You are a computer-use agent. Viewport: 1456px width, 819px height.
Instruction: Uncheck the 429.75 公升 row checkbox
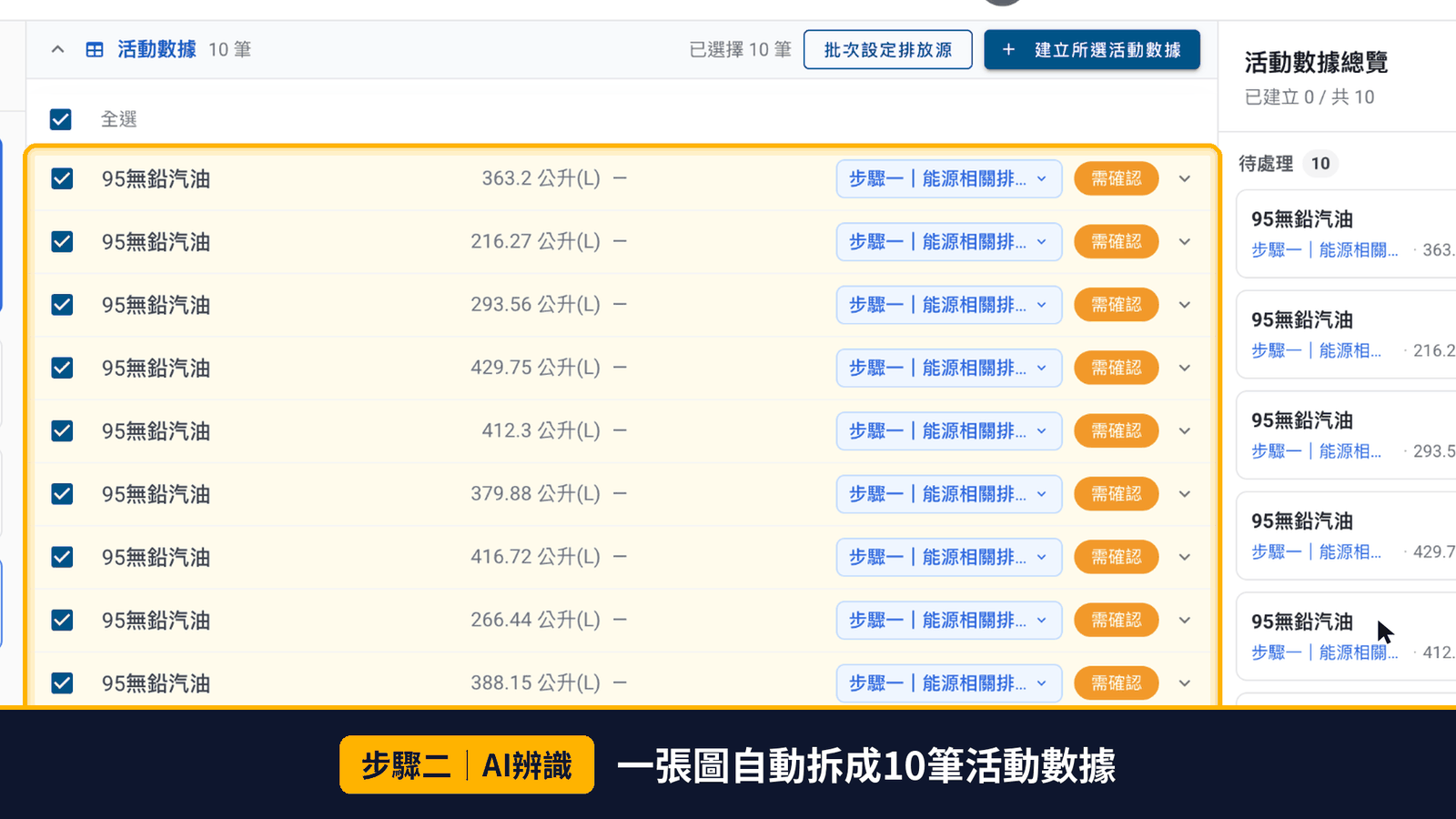pyautogui.click(x=62, y=368)
